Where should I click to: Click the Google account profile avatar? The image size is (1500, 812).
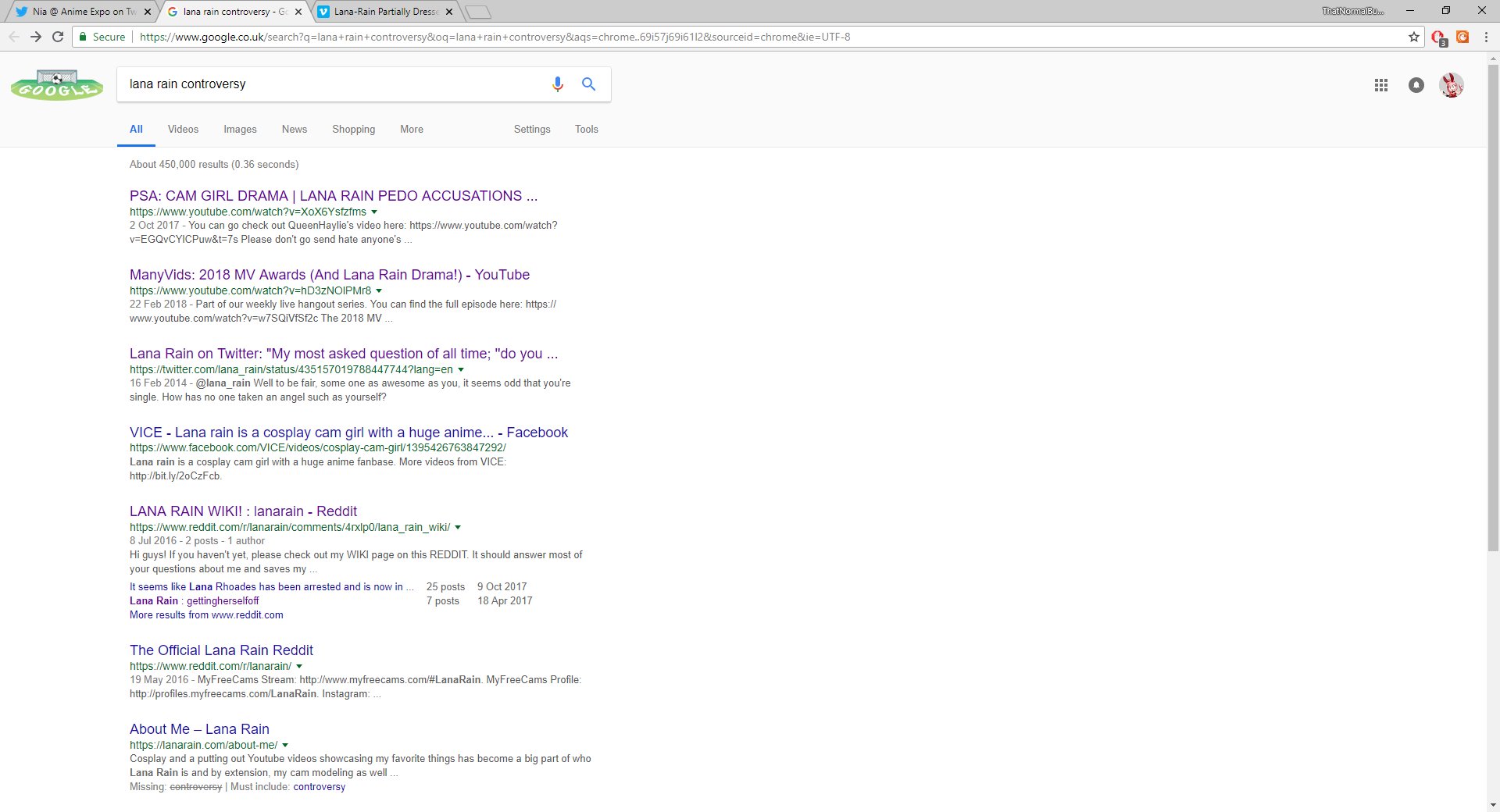click(x=1451, y=86)
